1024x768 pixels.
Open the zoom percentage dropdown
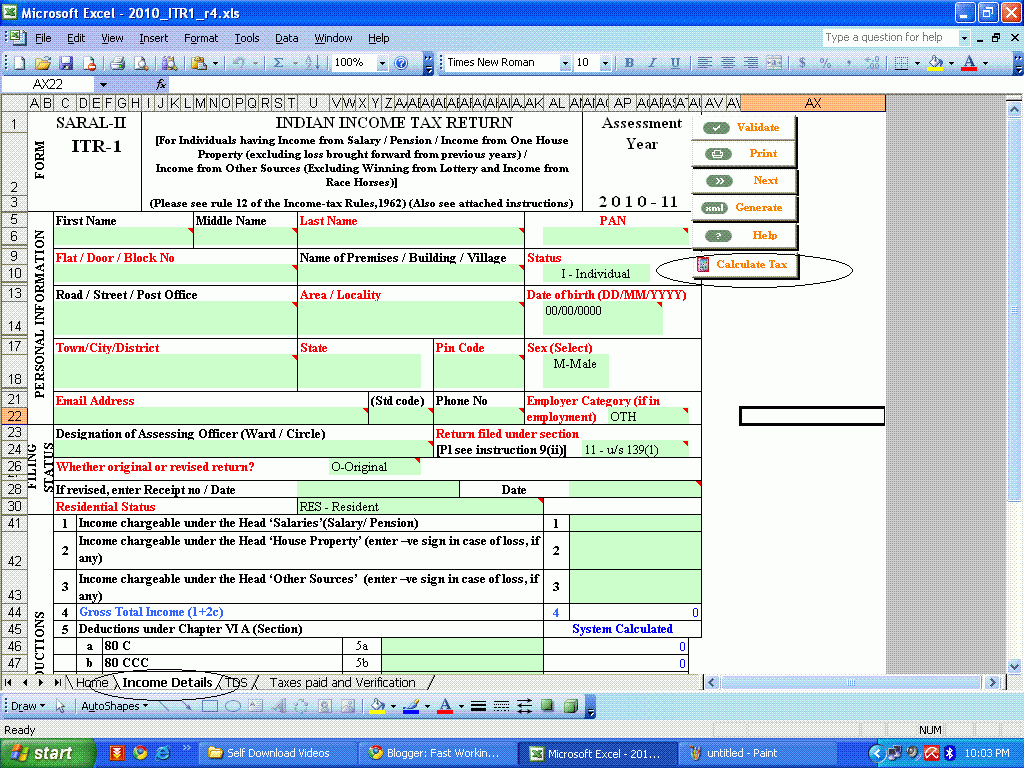tap(382, 63)
